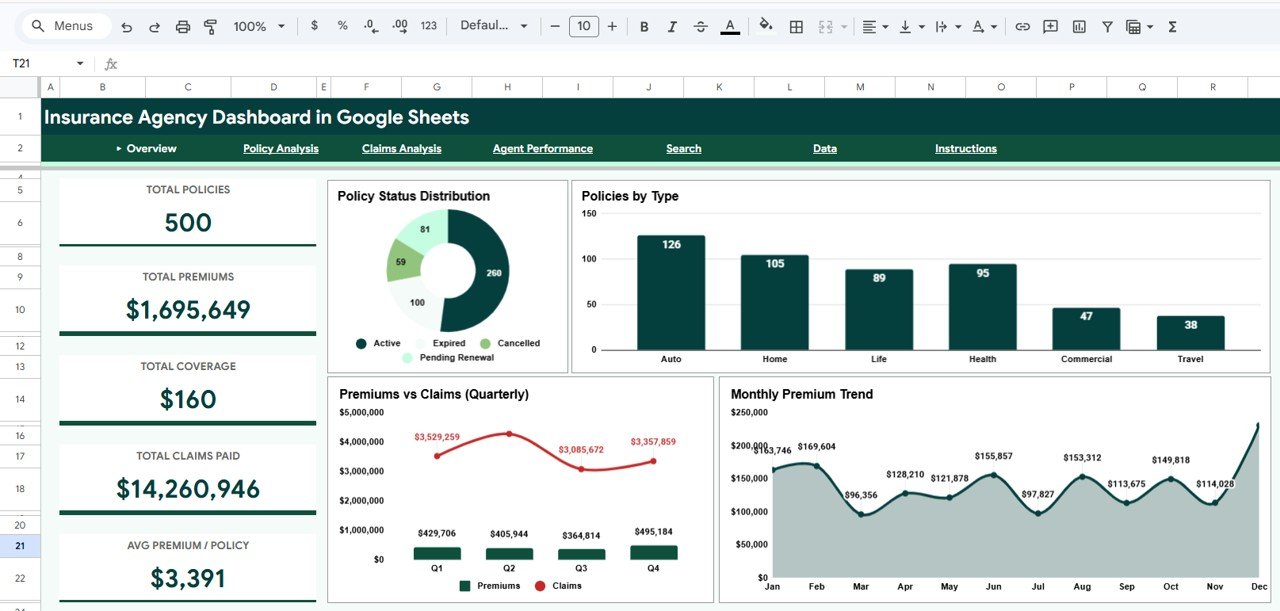The width and height of the screenshot is (1280, 611).
Task: Switch to the Claims Analysis tab
Action: 401,148
